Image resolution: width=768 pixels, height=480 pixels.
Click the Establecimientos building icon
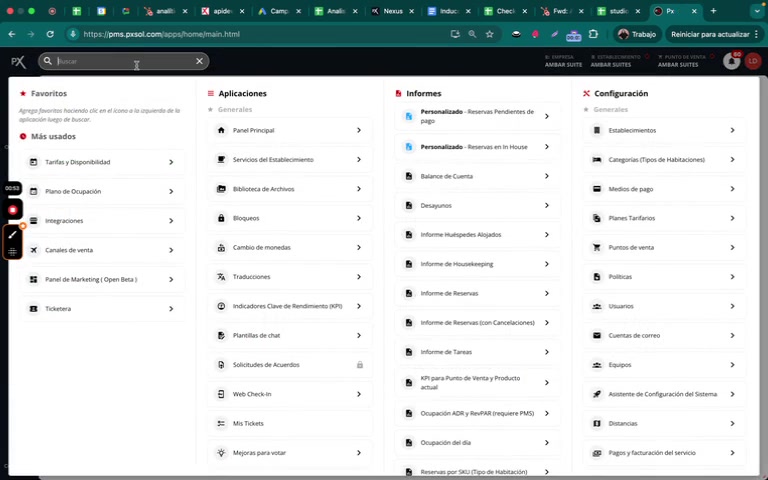[x=597, y=130]
